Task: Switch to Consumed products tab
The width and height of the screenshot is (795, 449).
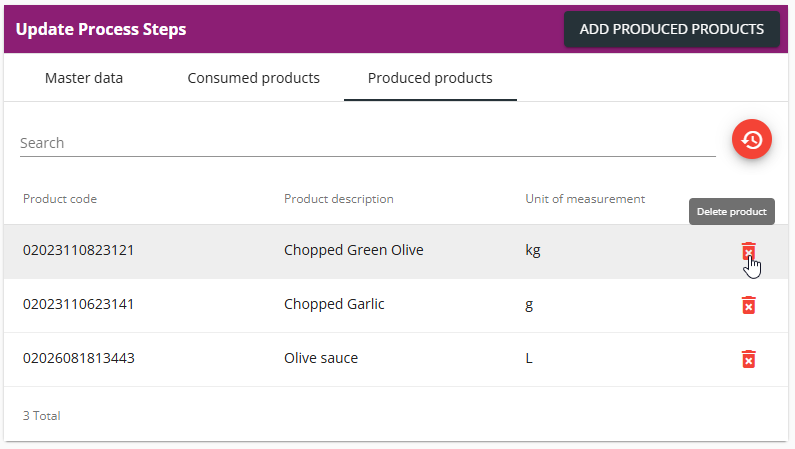Action: tap(254, 78)
